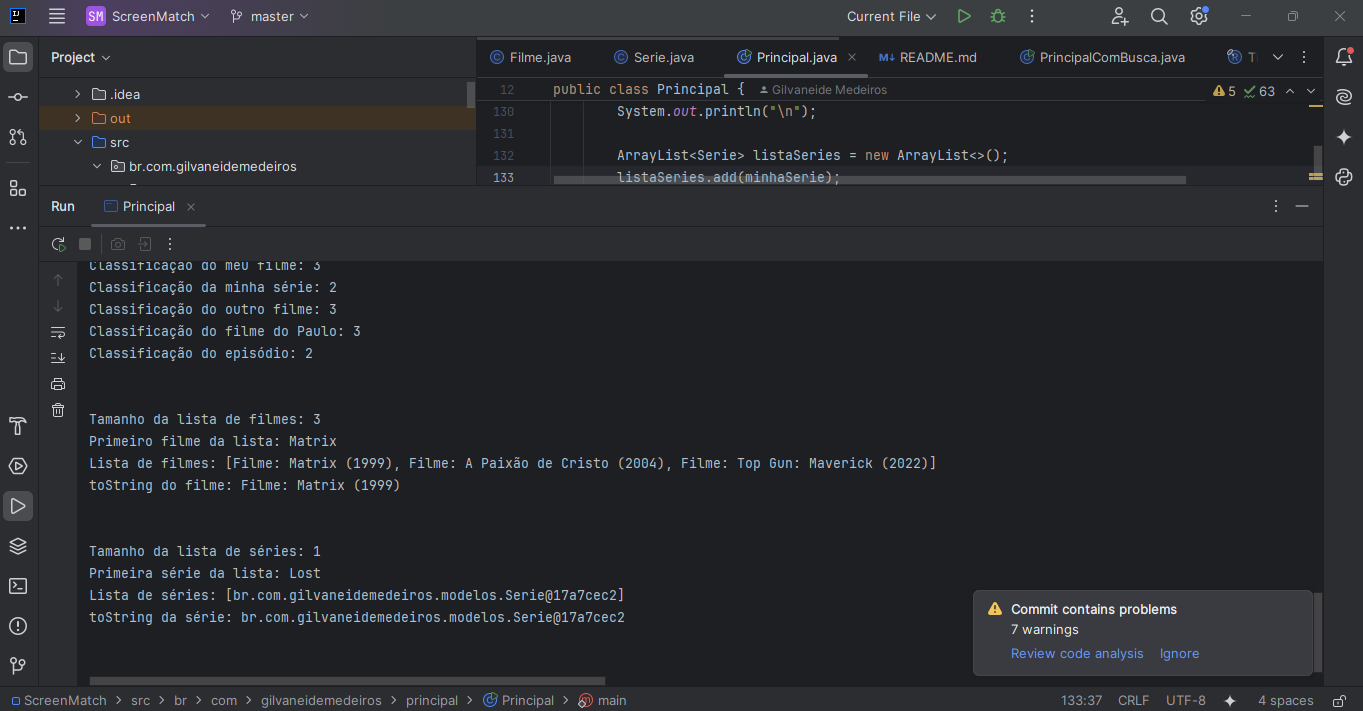Screen dimensions: 1363x711
Task: Click the console horizontal scrollbar
Action: pos(347,681)
